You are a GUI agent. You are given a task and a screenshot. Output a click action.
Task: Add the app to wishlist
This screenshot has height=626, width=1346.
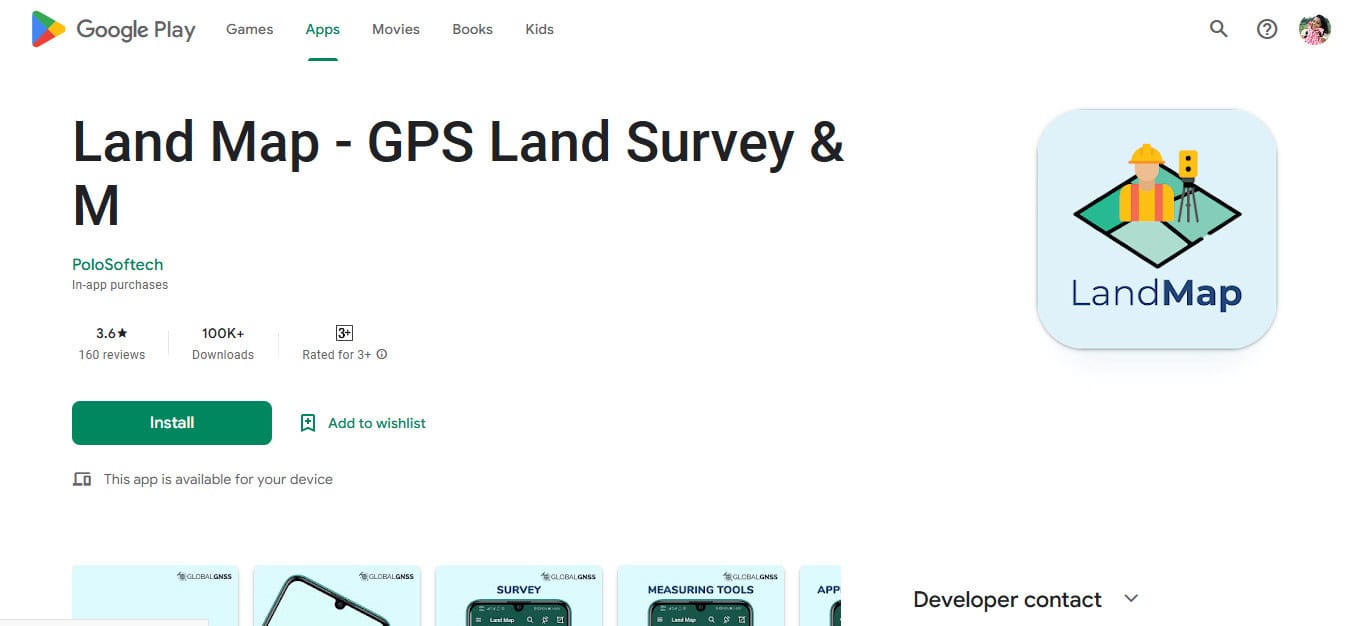pyautogui.click(x=363, y=423)
